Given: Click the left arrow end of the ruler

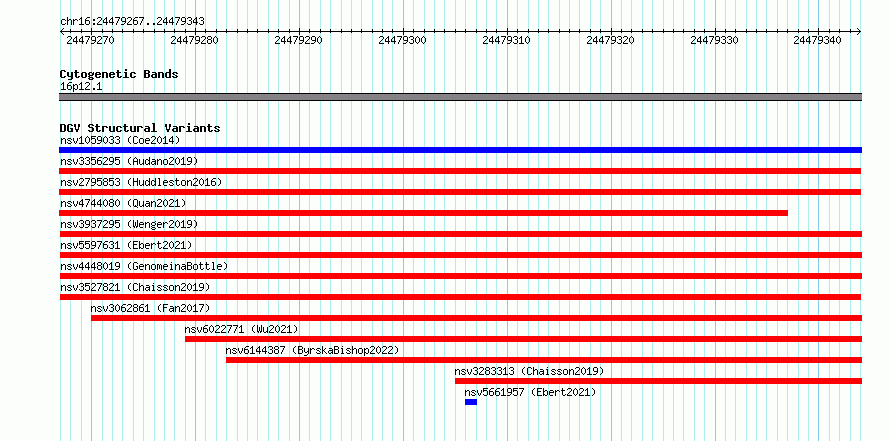Looking at the screenshot, I should pyautogui.click(x=62, y=31).
